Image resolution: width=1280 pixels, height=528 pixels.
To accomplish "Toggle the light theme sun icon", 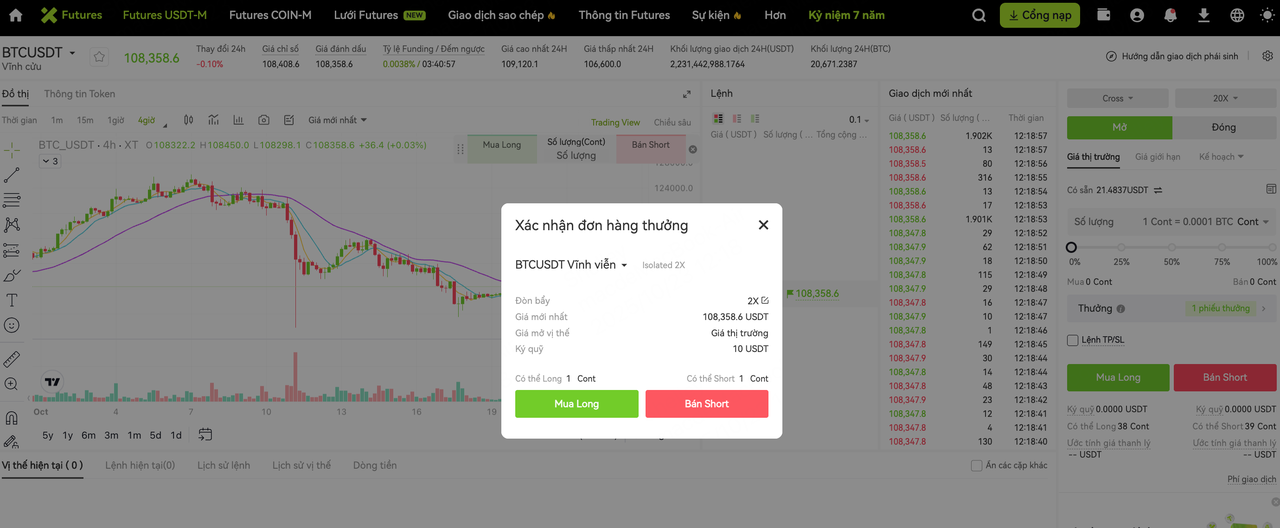I will pyautogui.click(x=1269, y=16).
